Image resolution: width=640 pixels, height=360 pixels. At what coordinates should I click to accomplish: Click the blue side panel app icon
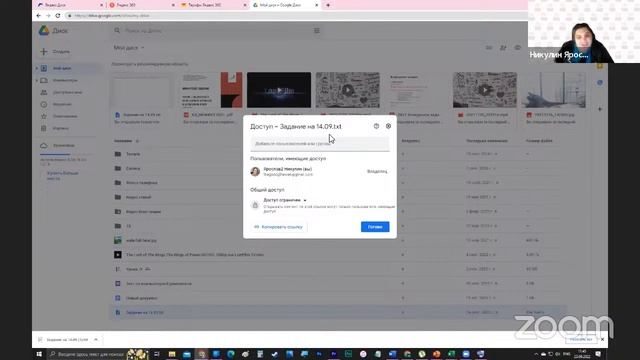pos(600,82)
